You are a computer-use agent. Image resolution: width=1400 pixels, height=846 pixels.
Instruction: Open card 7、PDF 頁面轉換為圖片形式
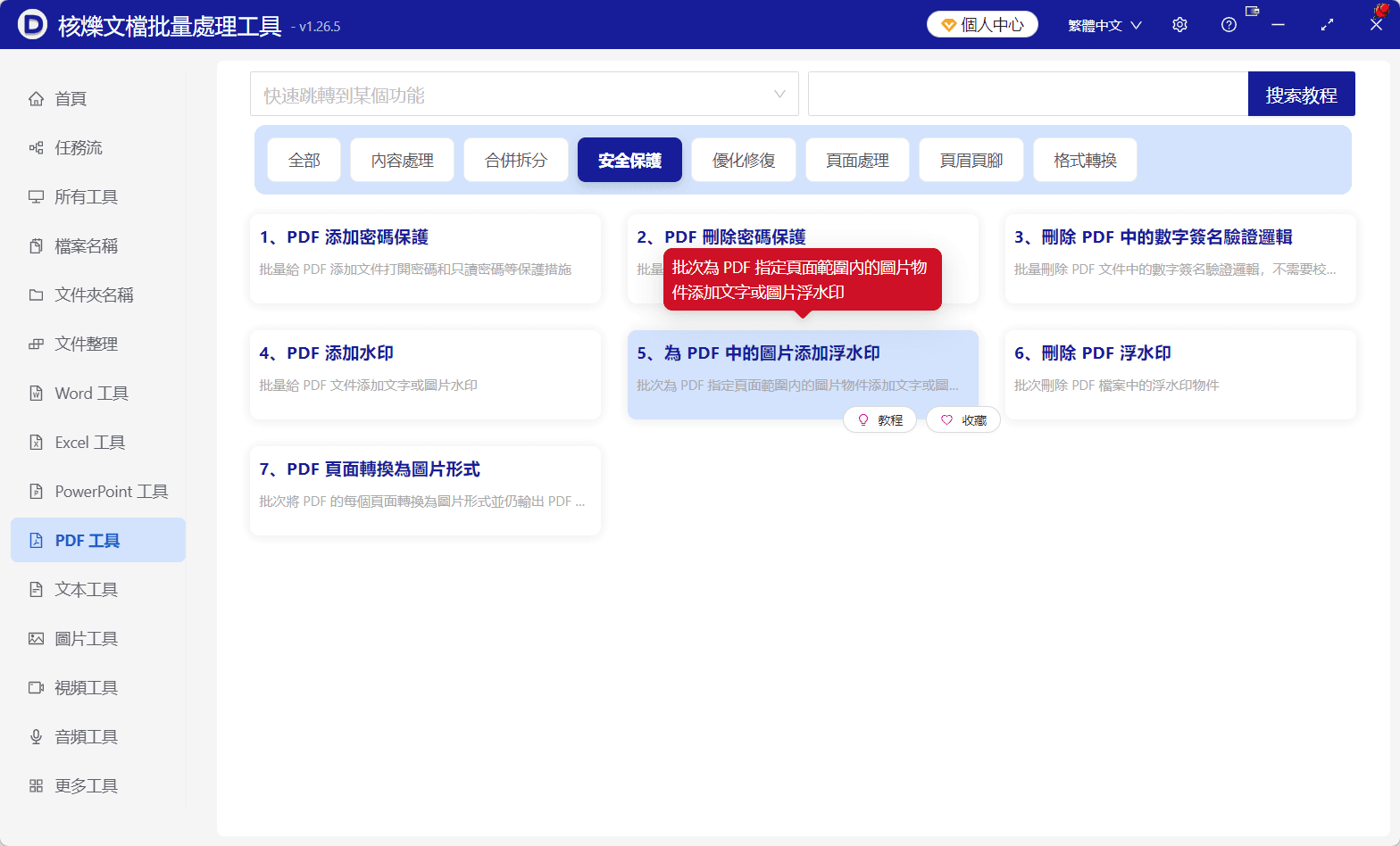[x=425, y=491]
